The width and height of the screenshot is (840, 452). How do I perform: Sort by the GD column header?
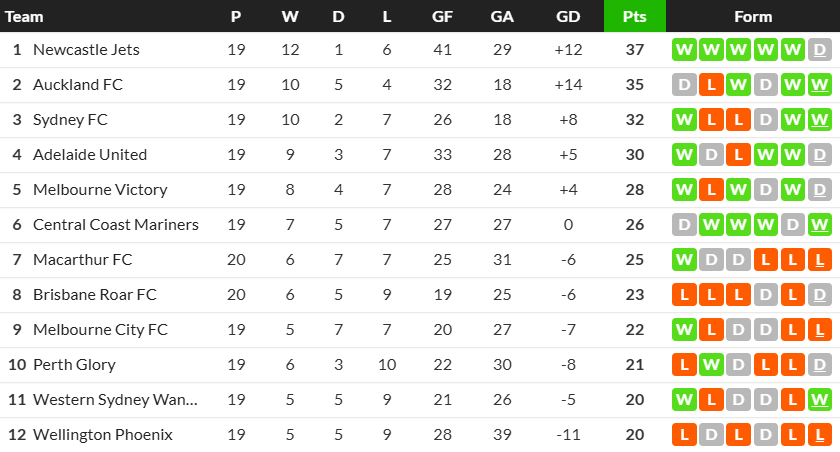pyautogui.click(x=568, y=17)
